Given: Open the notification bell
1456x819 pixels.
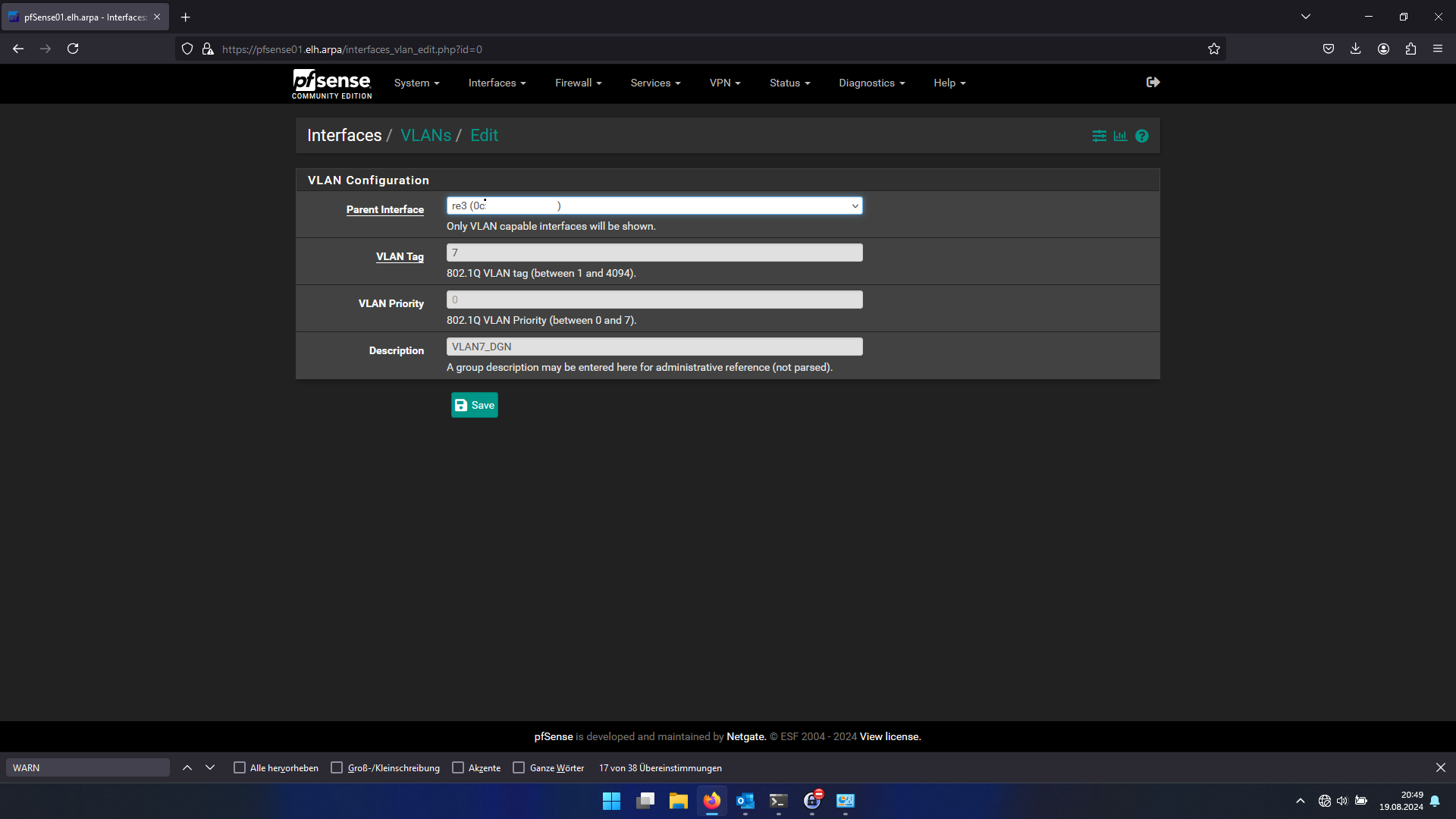Looking at the screenshot, I should [1435, 801].
